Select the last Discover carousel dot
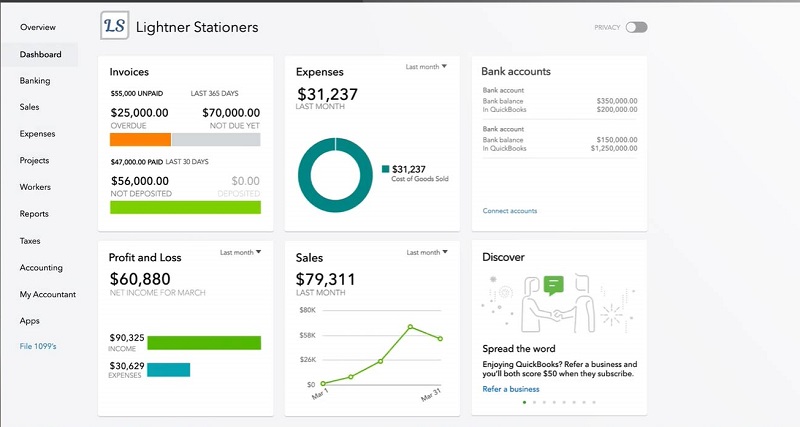Viewport: 800px width, 427px height. click(x=594, y=402)
